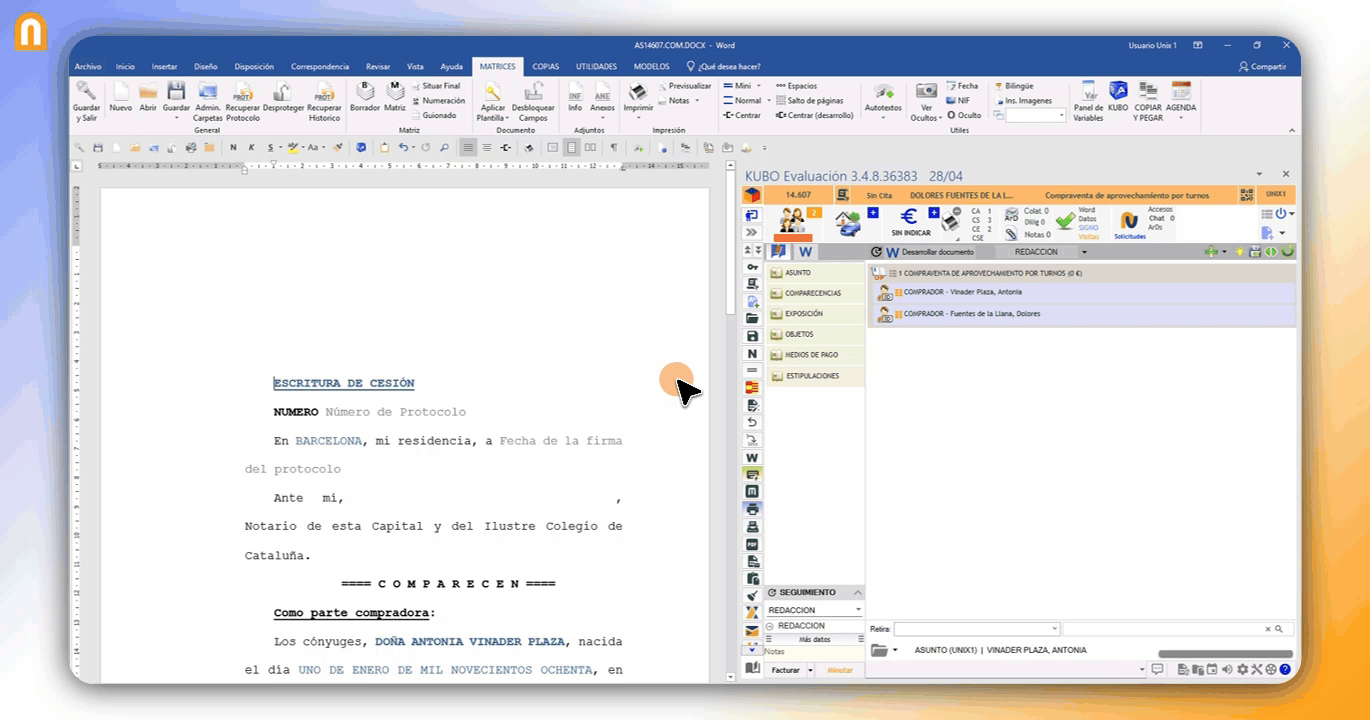1370x720 pixels.
Task: Open the UTILIDADES ribbon tab
Action: click(x=597, y=66)
